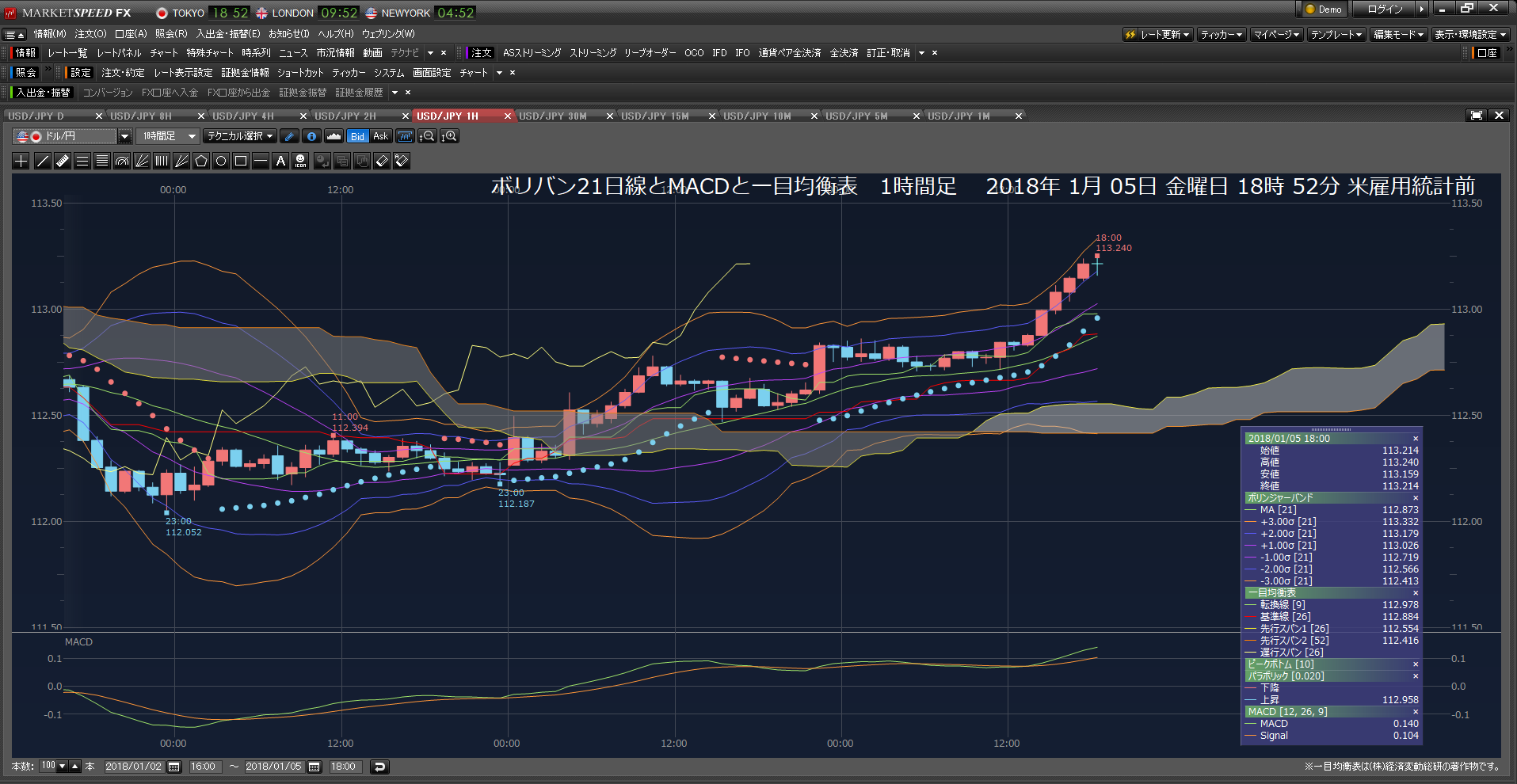Select the vertical time-zone lines tool
Image resolution: width=1517 pixels, height=784 pixels.
point(162,161)
